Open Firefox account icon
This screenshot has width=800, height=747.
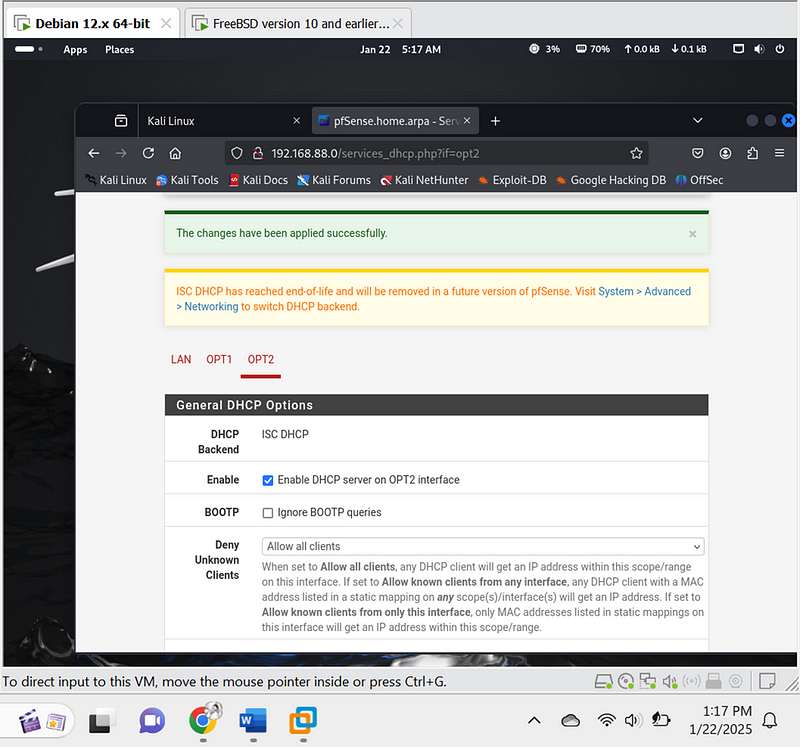[x=725, y=153]
